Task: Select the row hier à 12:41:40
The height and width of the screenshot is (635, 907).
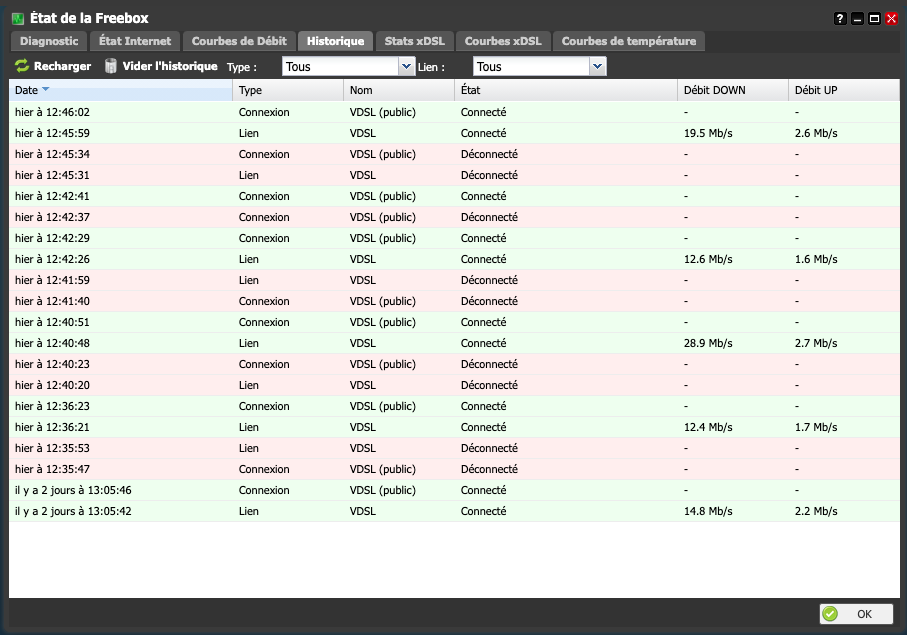Action: [x=454, y=301]
